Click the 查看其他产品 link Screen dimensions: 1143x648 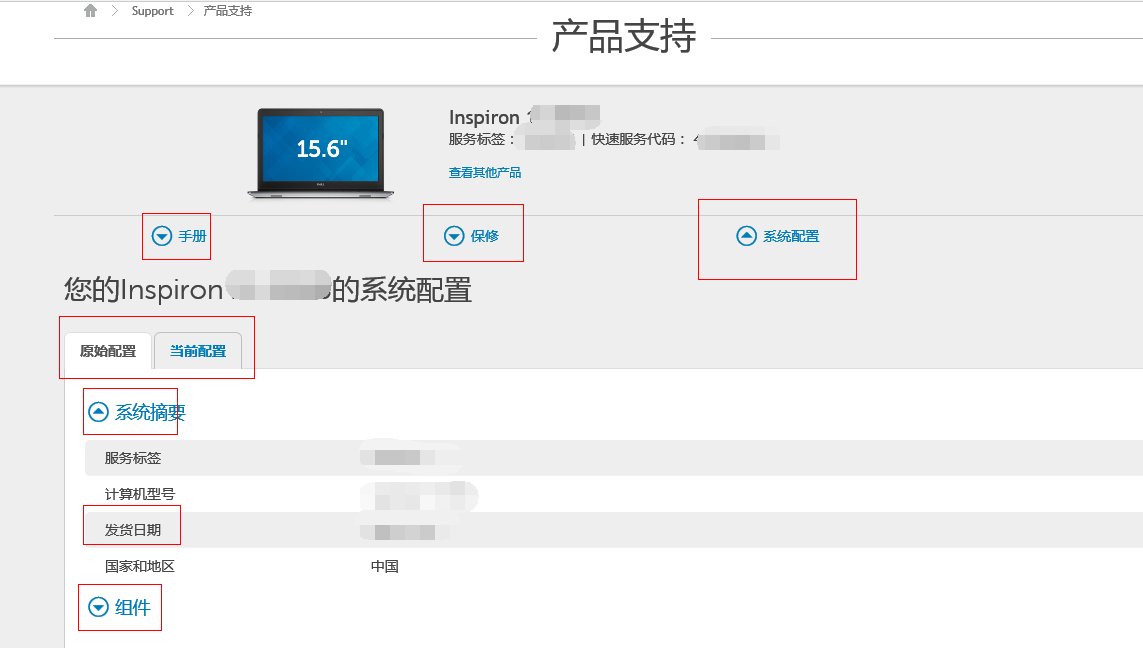coord(485,171)
